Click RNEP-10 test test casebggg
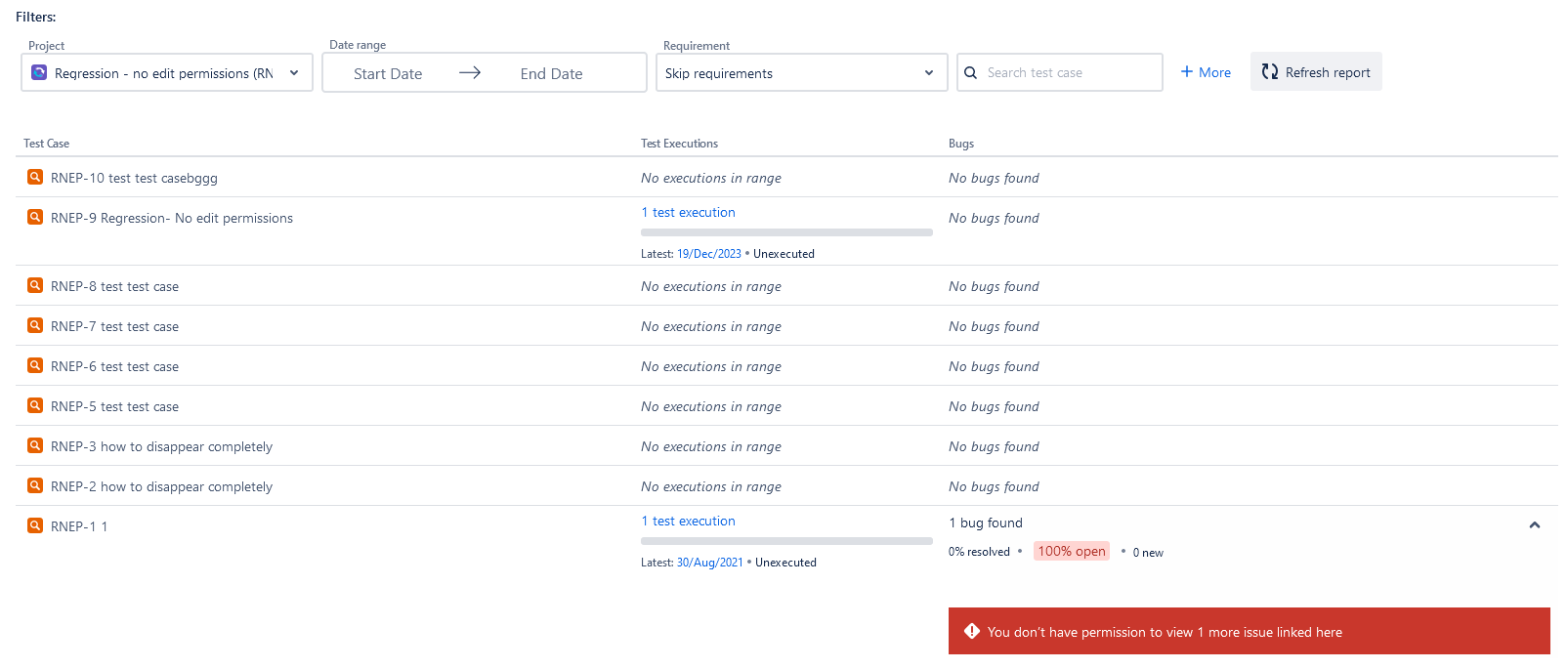Screen dimensions: 1568x669 tap(134, 178)
